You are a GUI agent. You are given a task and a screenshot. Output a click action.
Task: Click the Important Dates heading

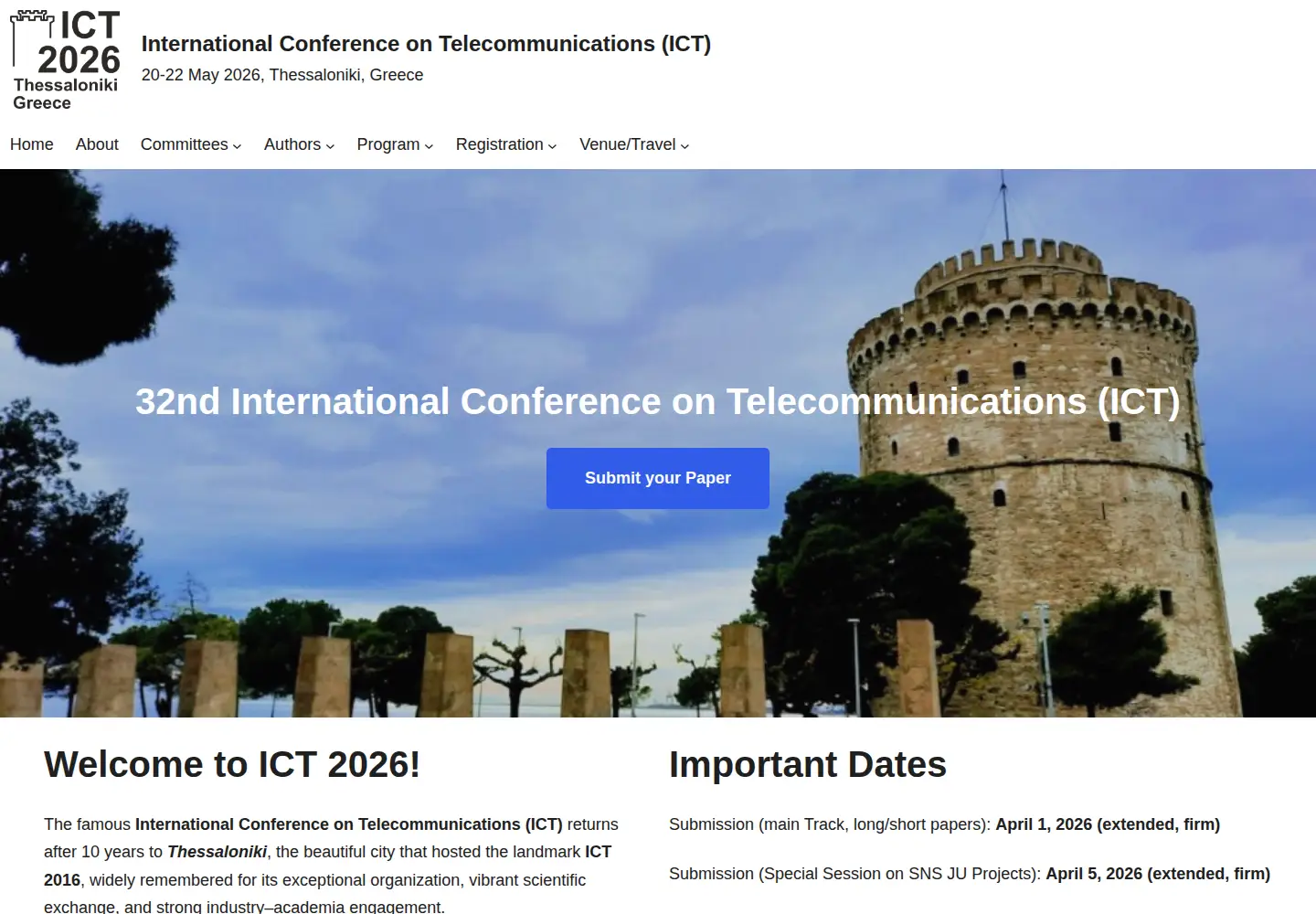808,765
